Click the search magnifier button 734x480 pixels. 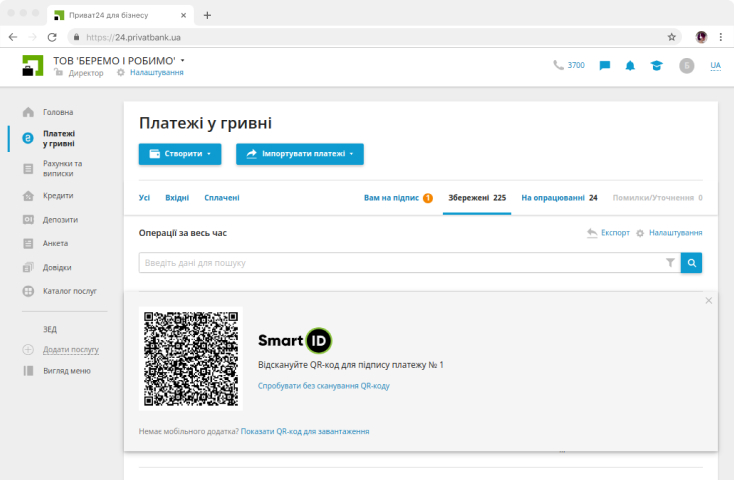pyautogui.click(x=691, y=263)
